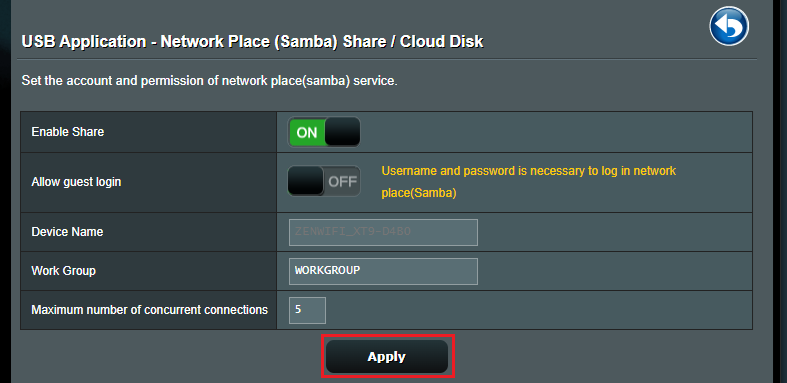Screen dimensions: 787x383
Task: Click the USB Application page title heading
Action: point(252,41)
